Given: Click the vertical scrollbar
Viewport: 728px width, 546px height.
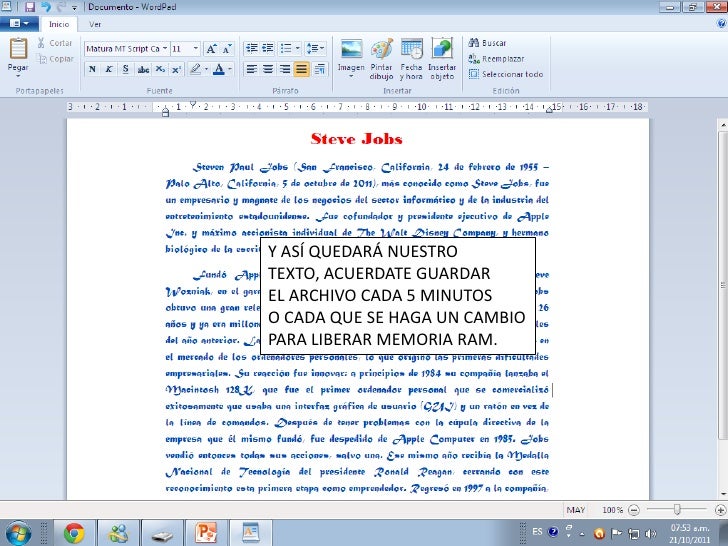Looking at the screenshot, I should (x=723, y=286).
